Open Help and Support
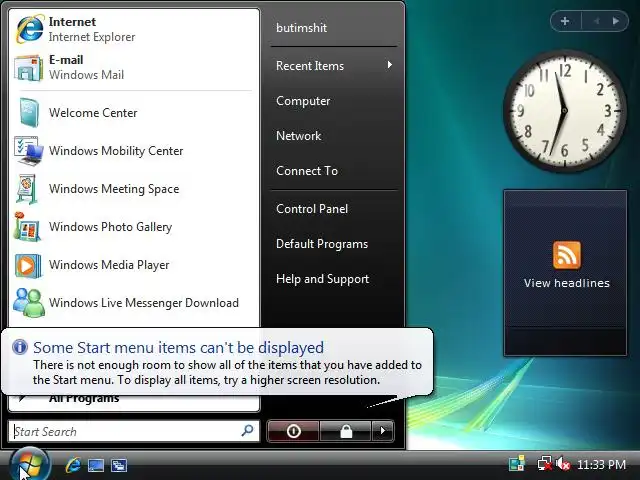The height and width of the screenshot is (480, 640). pos(322,279)
